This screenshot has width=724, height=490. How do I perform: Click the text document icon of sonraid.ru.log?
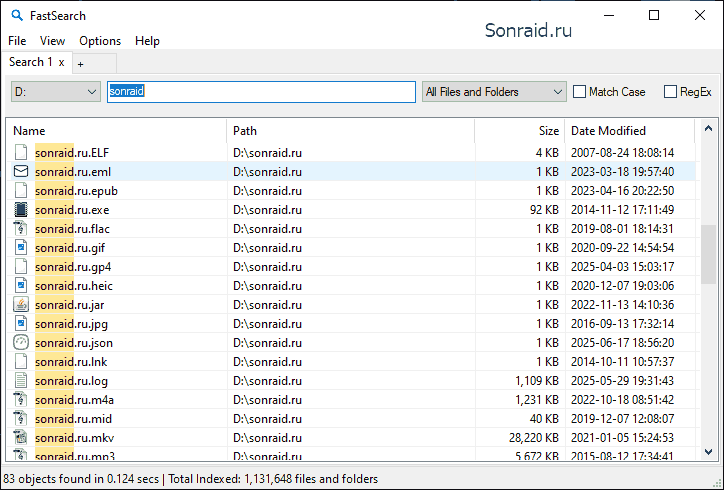21,381
